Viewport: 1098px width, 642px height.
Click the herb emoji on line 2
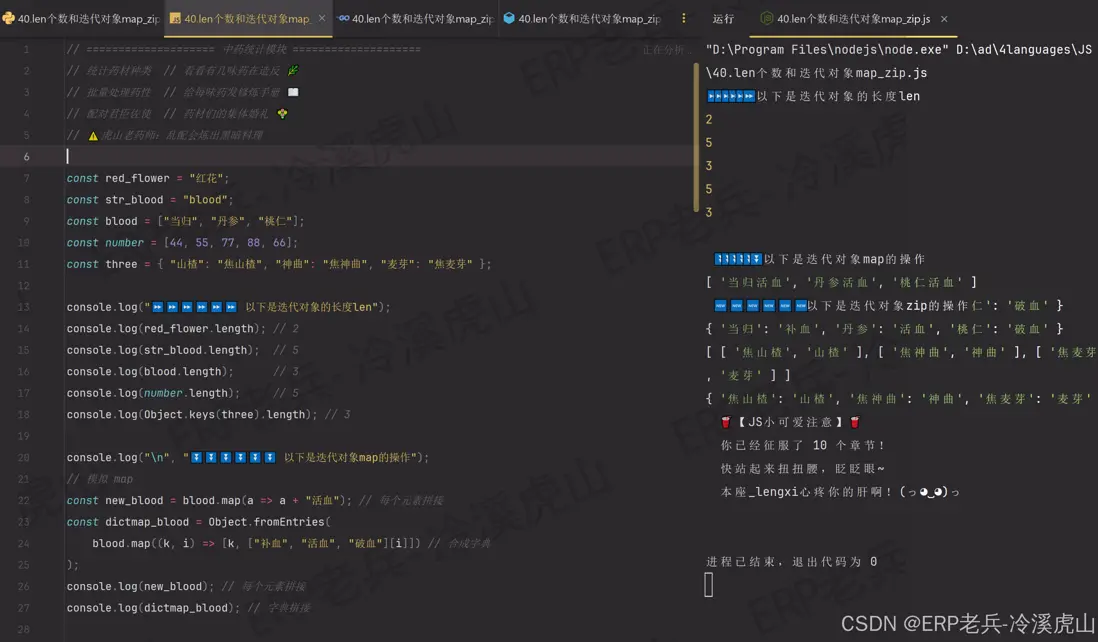click(293, 70)
